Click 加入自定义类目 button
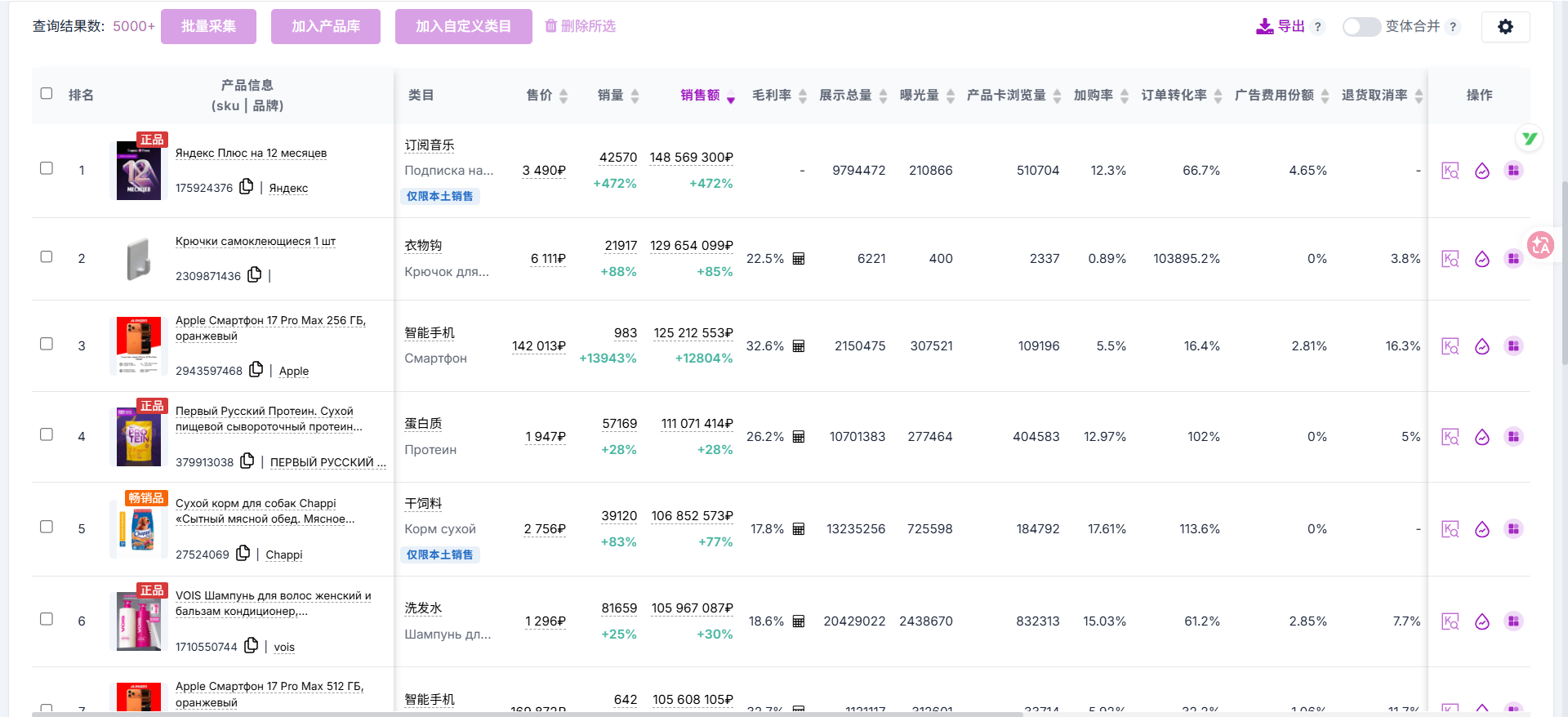Image resolution: width=1568 pixels, height=717 pixels. pos(463,27)
